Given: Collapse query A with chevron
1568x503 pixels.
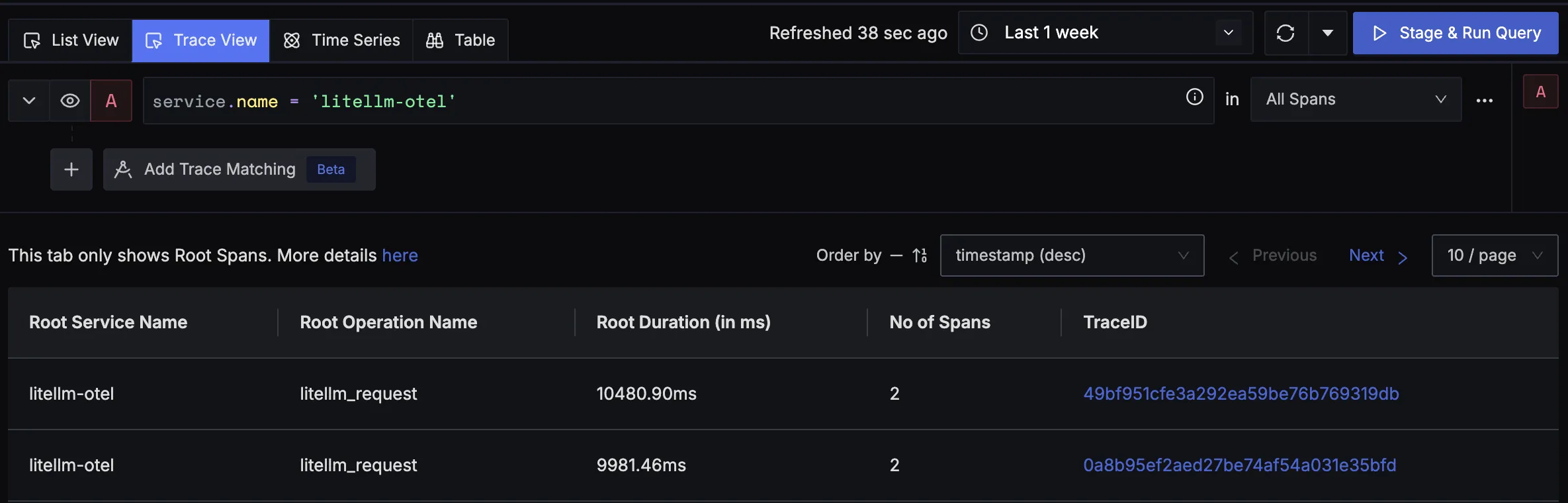Looking at the screenshot, I should click(29, 101).
